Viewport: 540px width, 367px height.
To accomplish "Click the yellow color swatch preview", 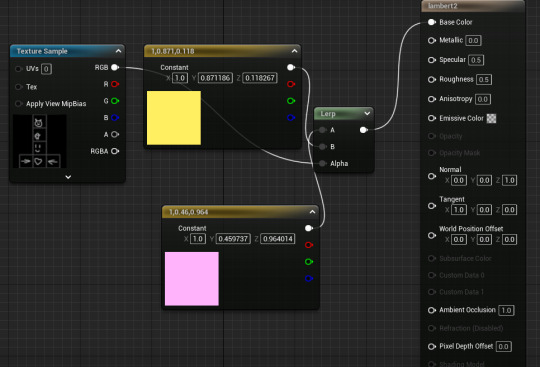I will coord(174,118).
